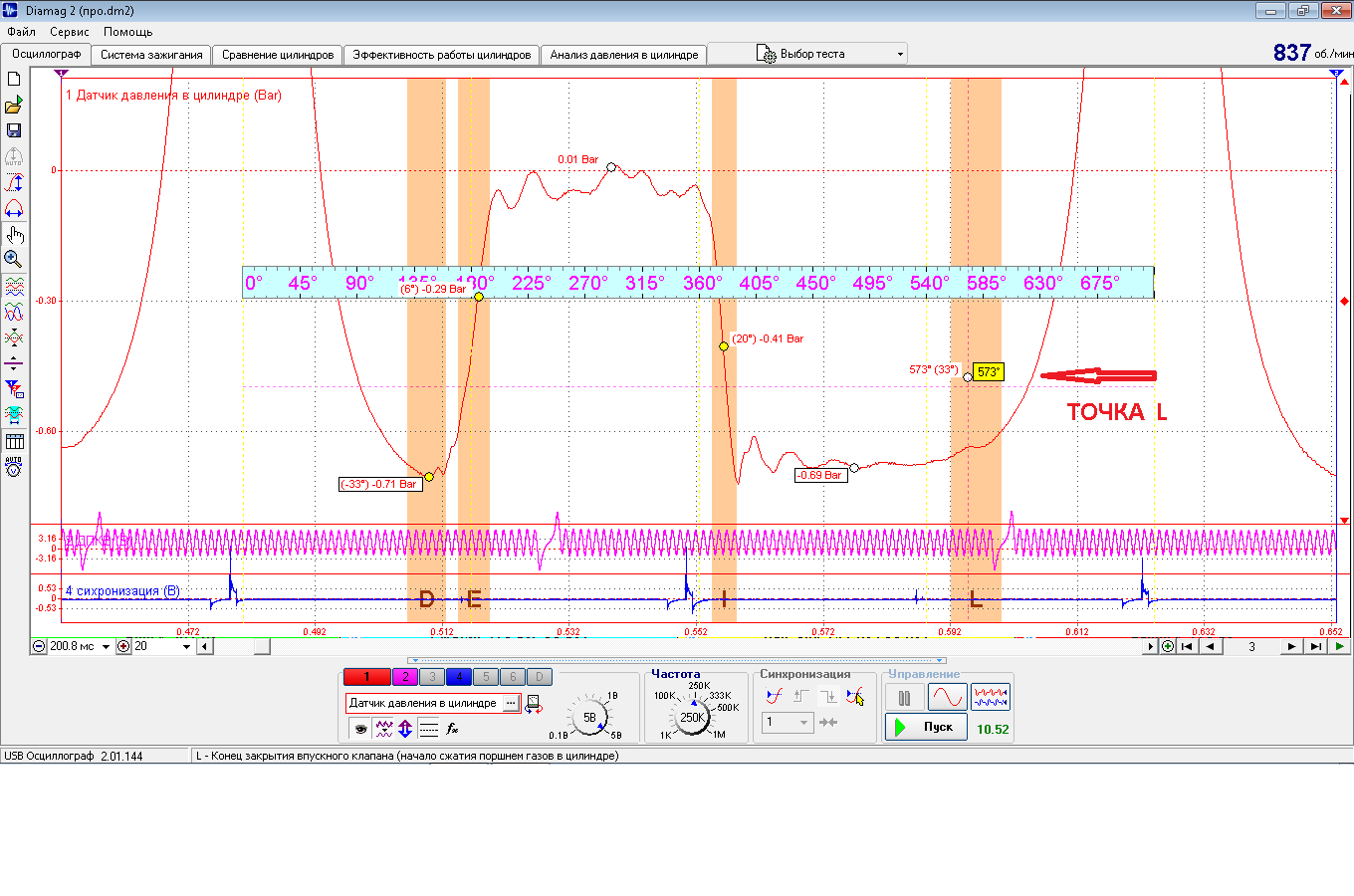Toggle channel 3 gray button
This screenshot has width=1354, height=896.
point(432,677)
